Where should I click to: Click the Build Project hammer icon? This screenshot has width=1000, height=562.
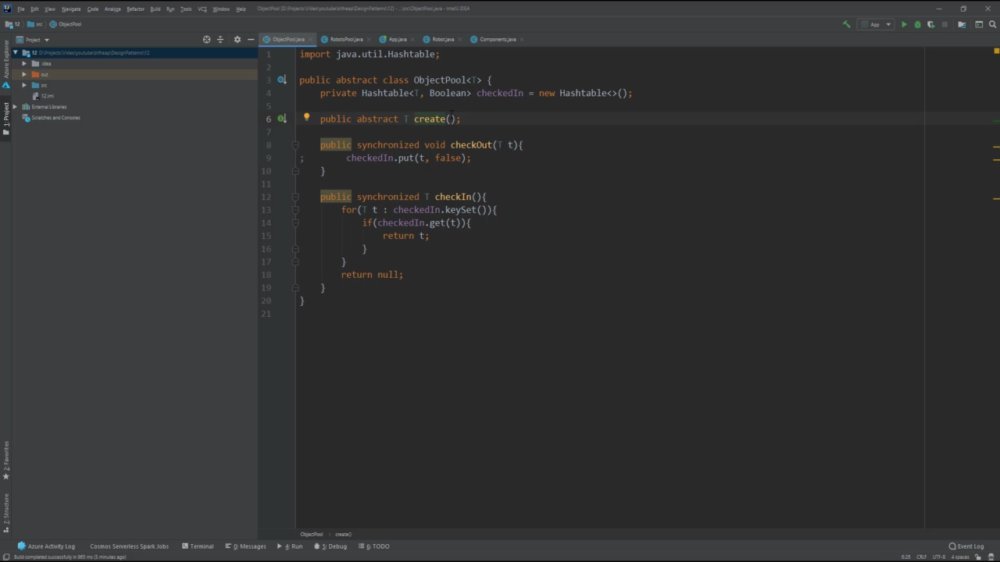click(846, 24)
